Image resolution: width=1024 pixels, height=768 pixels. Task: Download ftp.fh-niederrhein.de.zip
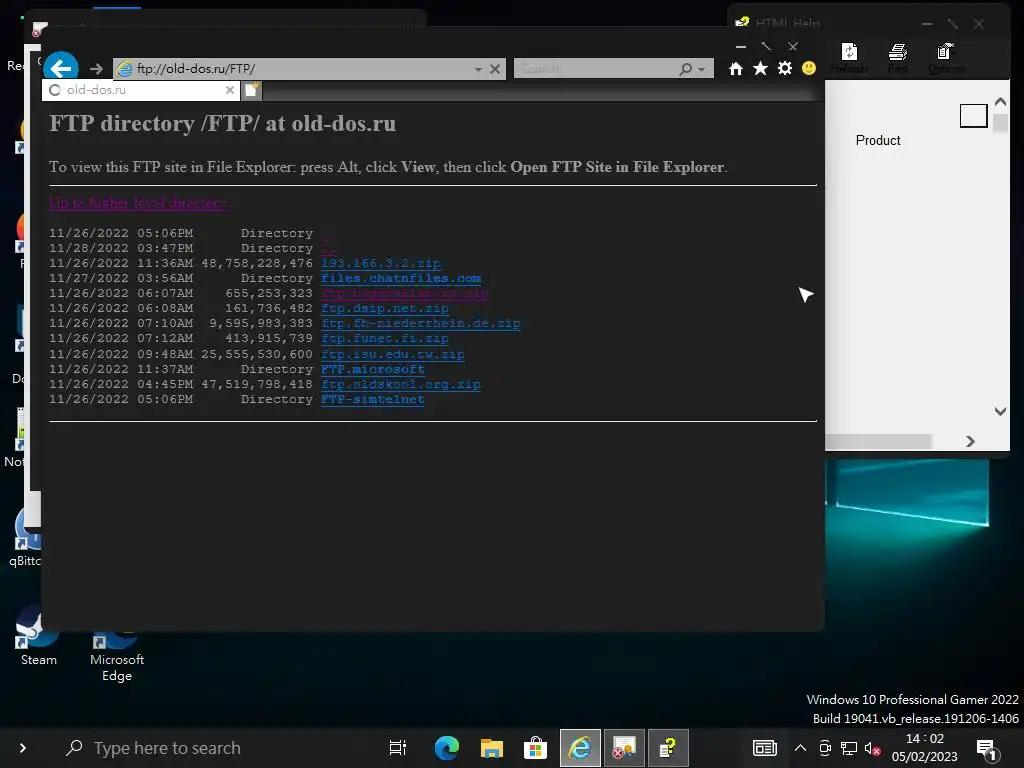tap(421, 323)
